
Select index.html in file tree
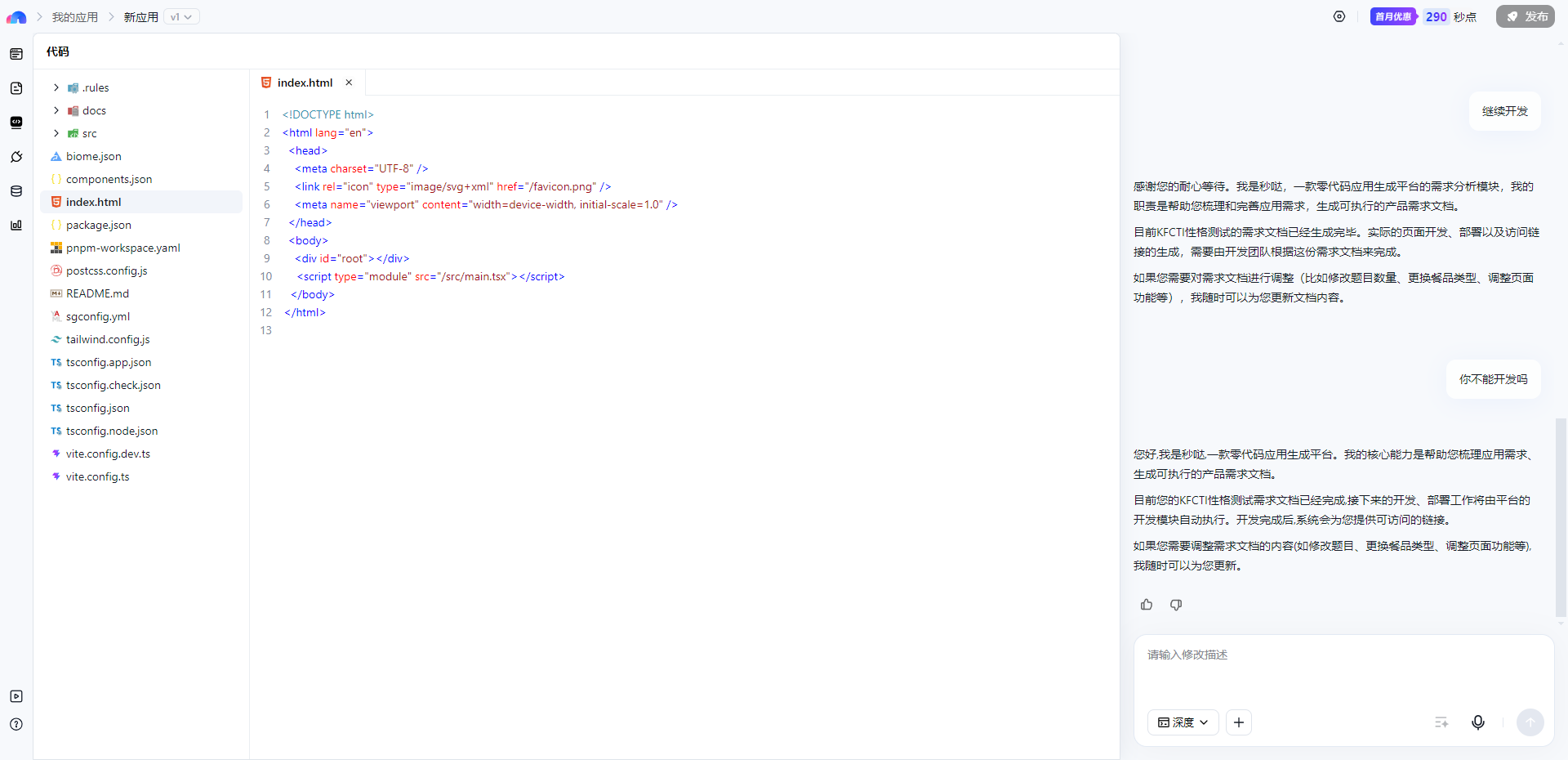[141, 202]
